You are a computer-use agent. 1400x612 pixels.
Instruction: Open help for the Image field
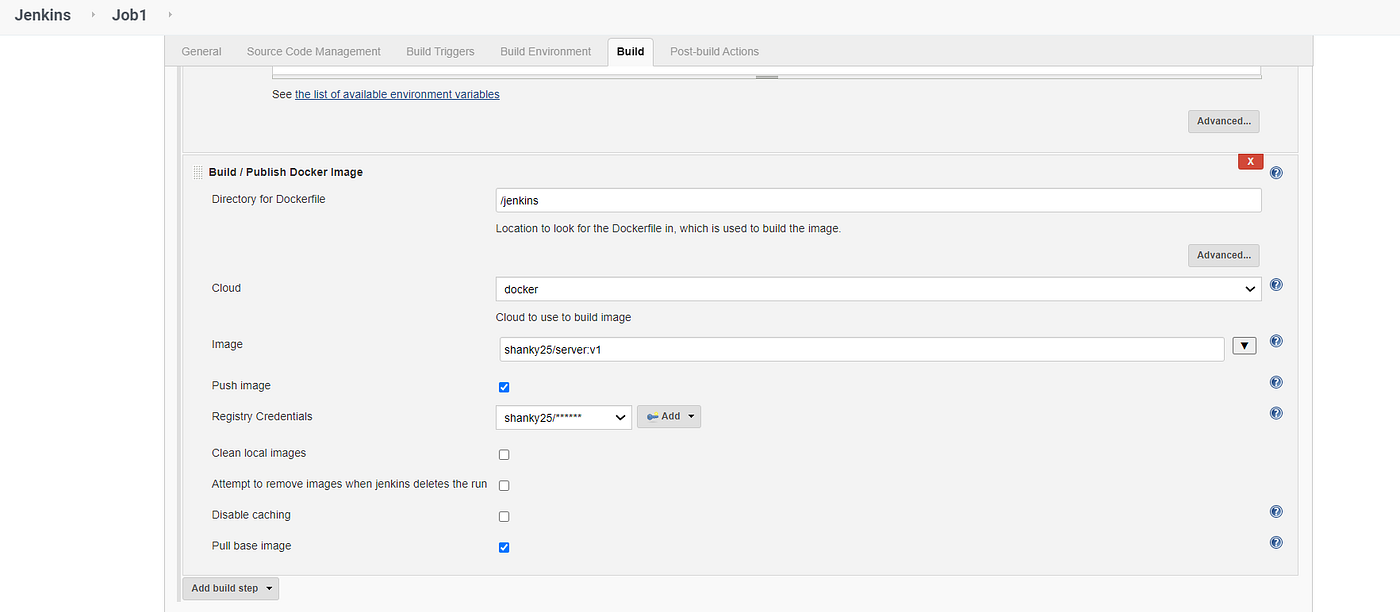(1275, 341)
